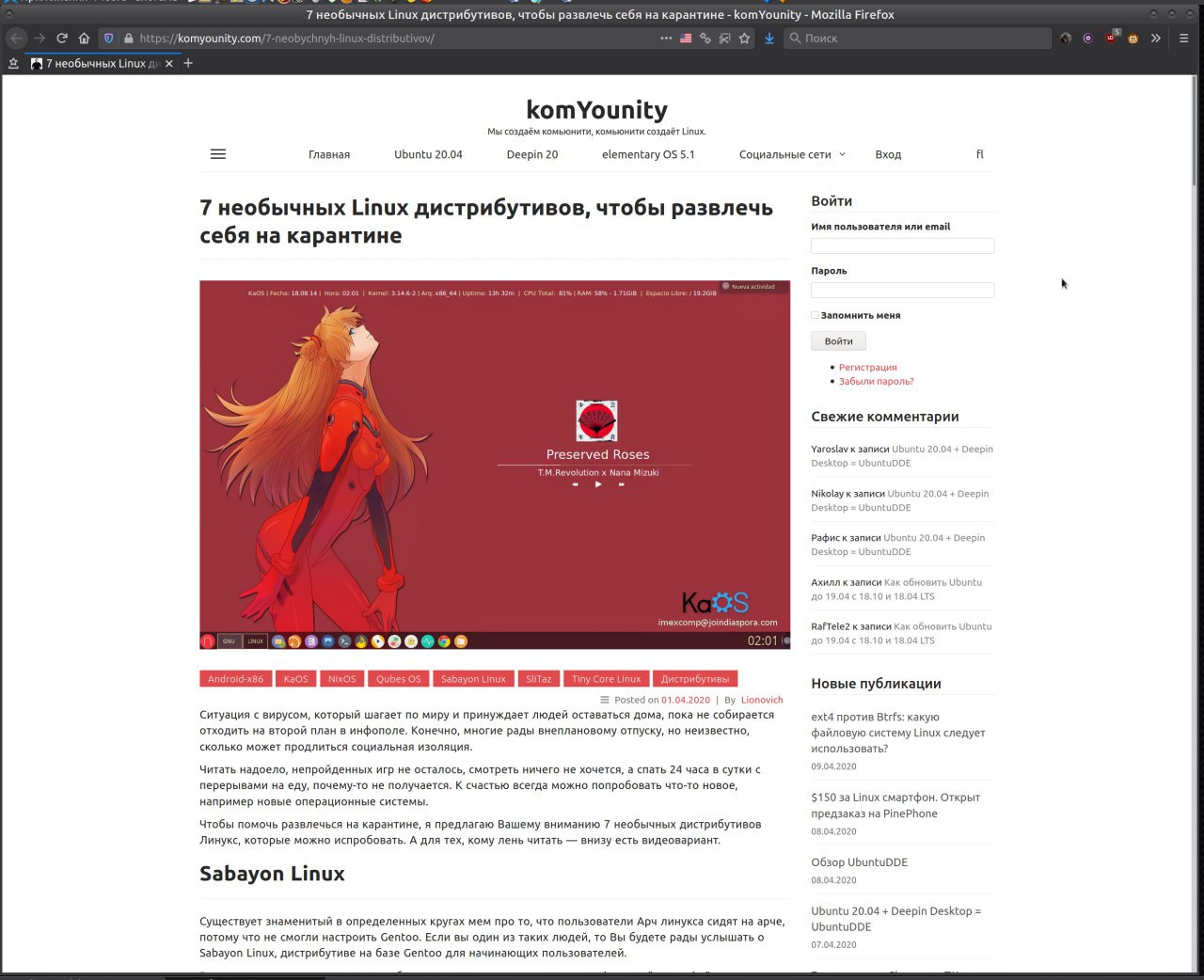Open a new tab with the plus button
This screenshot has width=1204, height=980.
[x=188, y=63]
